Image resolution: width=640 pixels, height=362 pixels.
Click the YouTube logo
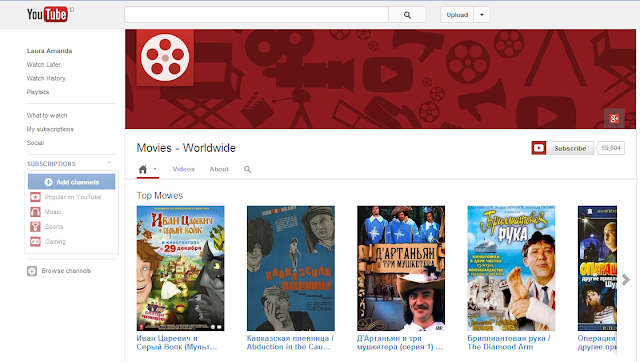click(47, 14)
